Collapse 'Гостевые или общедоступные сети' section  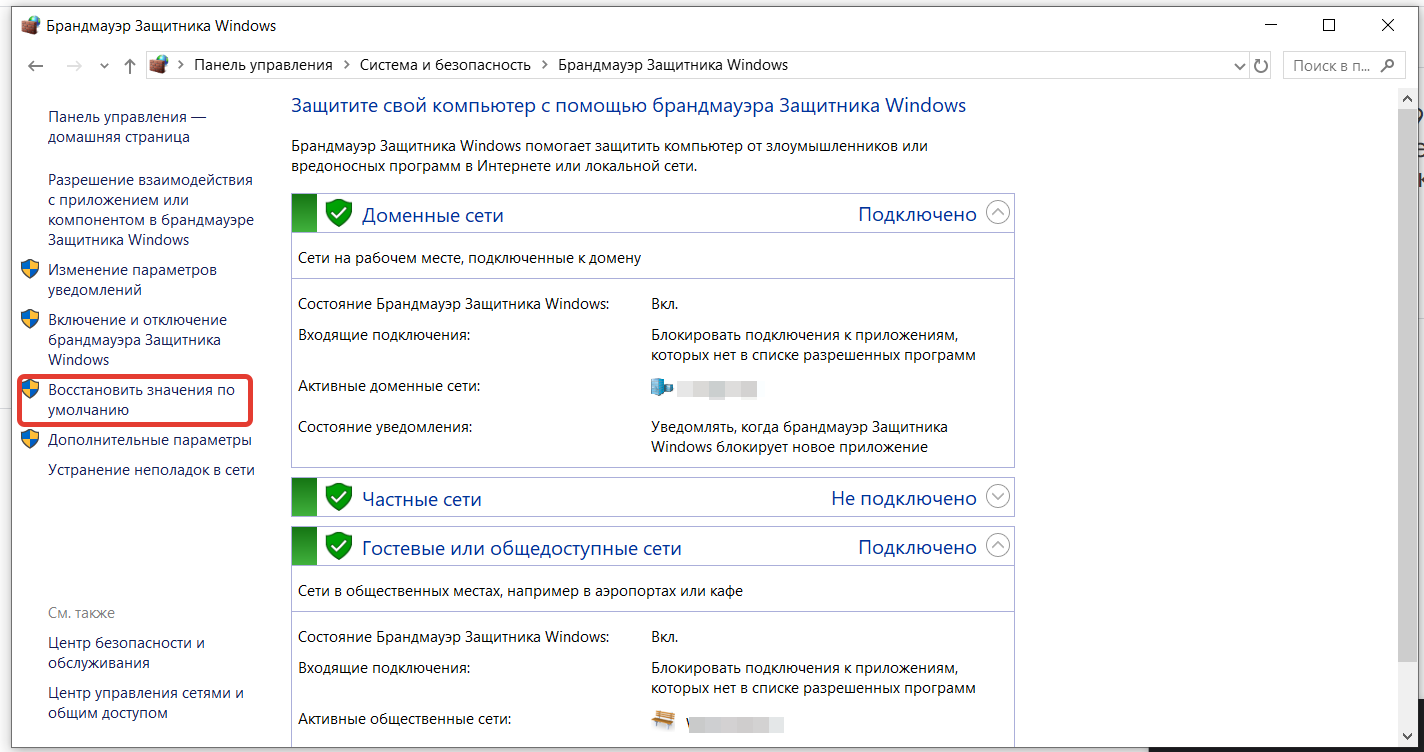pos(998,546)
